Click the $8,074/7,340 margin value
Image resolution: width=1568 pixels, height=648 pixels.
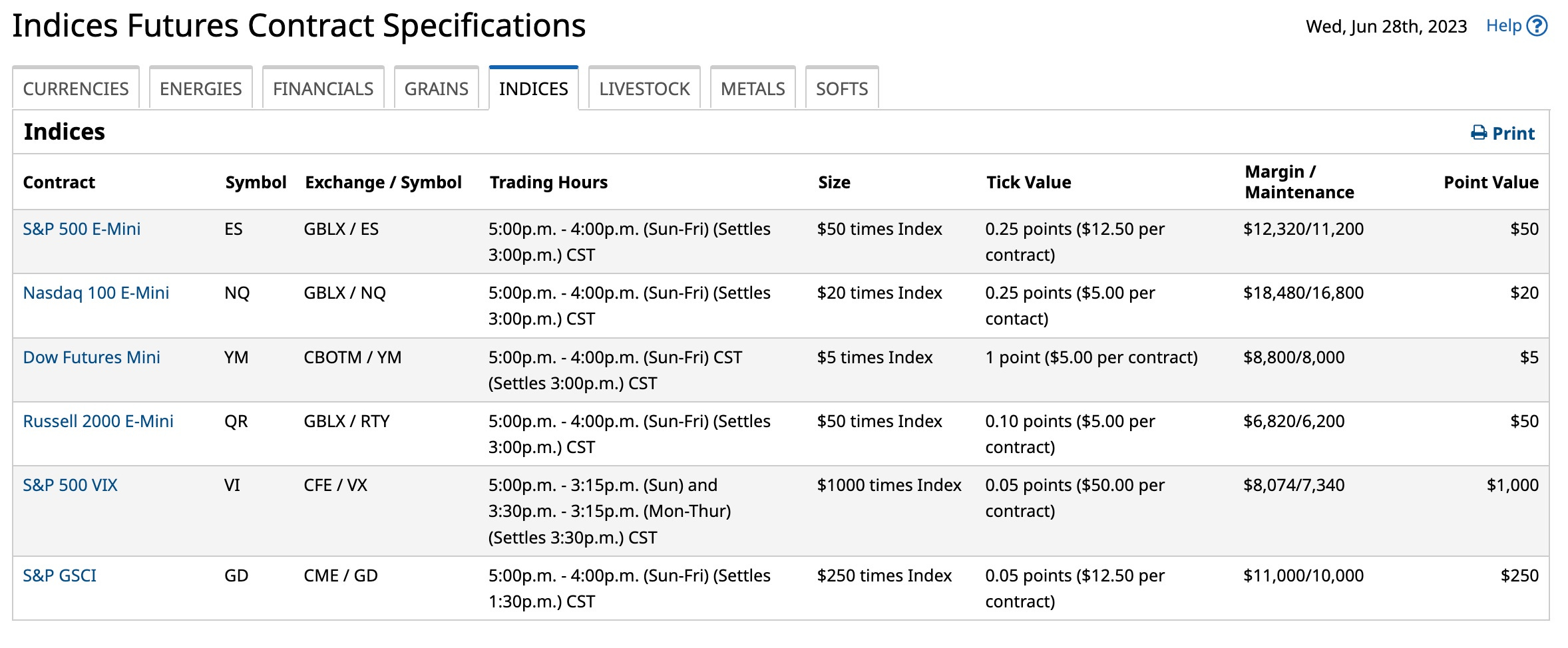tap(1294, 485)
